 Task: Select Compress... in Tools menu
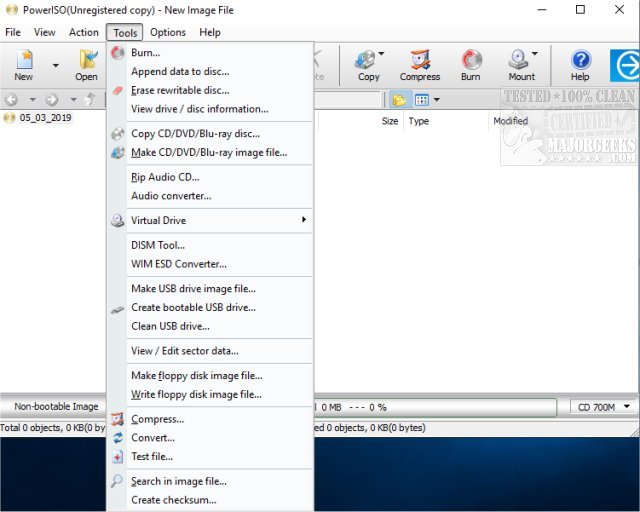click(x=211, y=419)
